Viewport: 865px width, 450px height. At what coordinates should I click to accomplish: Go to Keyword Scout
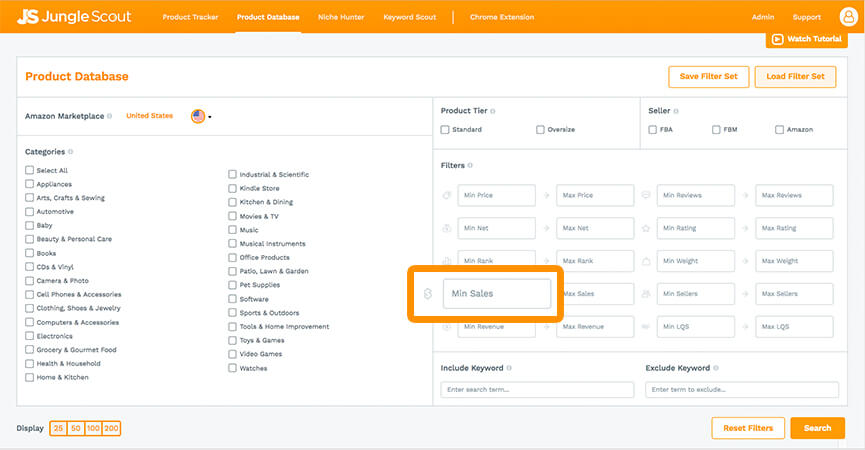(x=410, y=17)
